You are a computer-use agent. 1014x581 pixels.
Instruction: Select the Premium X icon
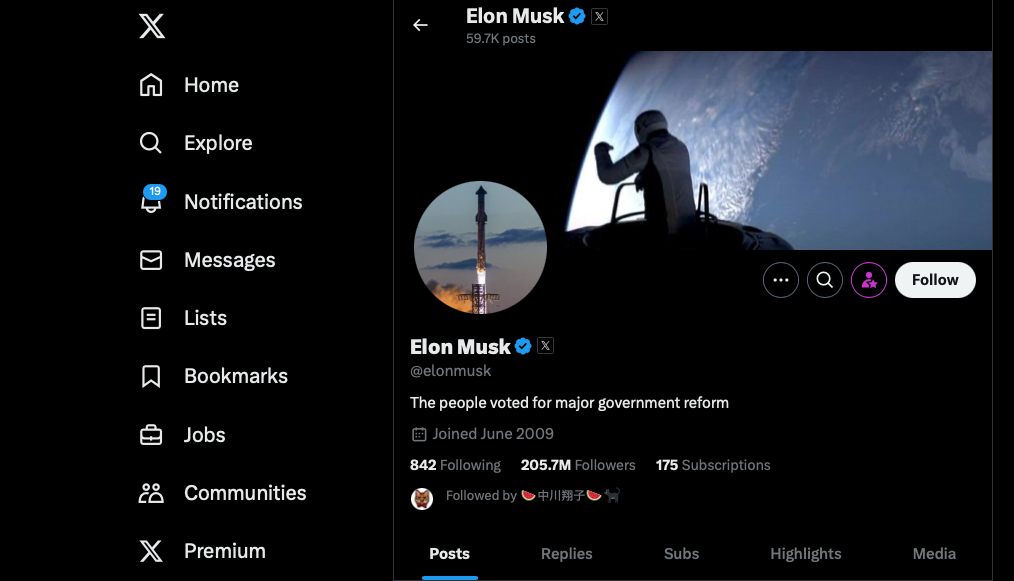coord(151,550)
